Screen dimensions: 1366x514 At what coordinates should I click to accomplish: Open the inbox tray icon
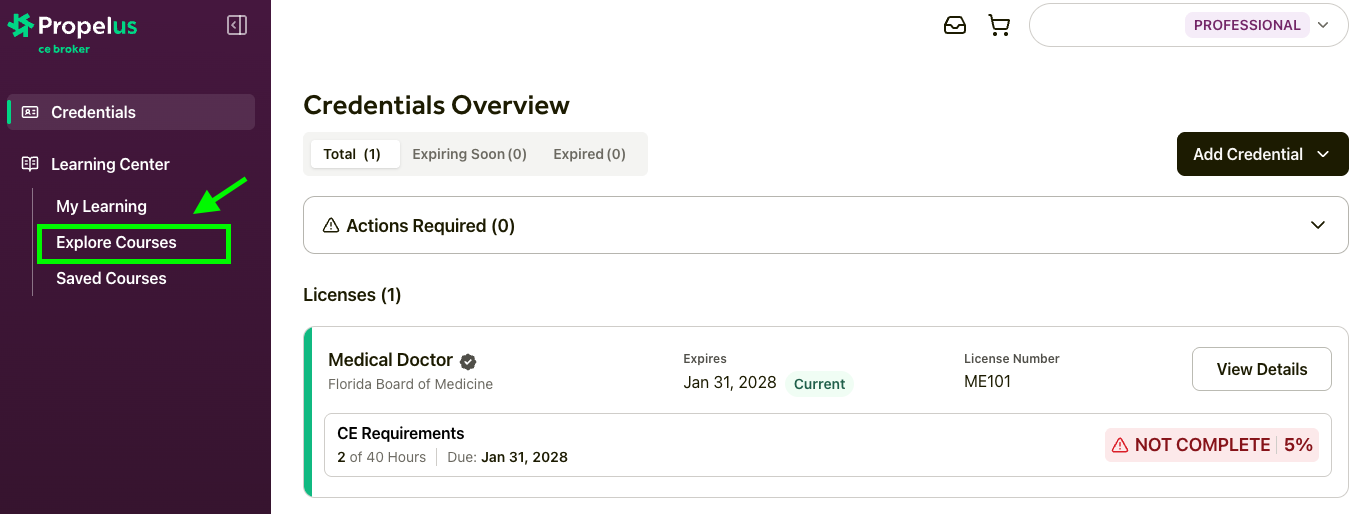click(x=955, y=26)
